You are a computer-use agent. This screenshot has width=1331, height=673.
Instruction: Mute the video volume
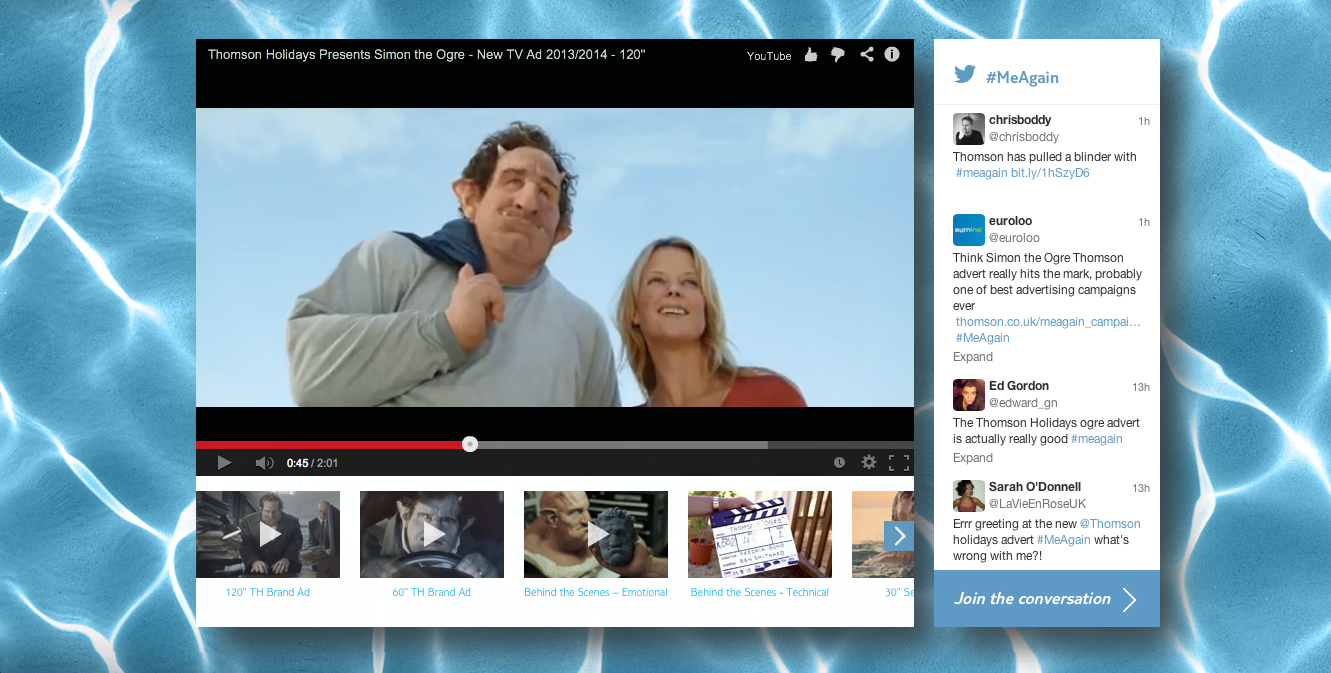pos(264,463)
